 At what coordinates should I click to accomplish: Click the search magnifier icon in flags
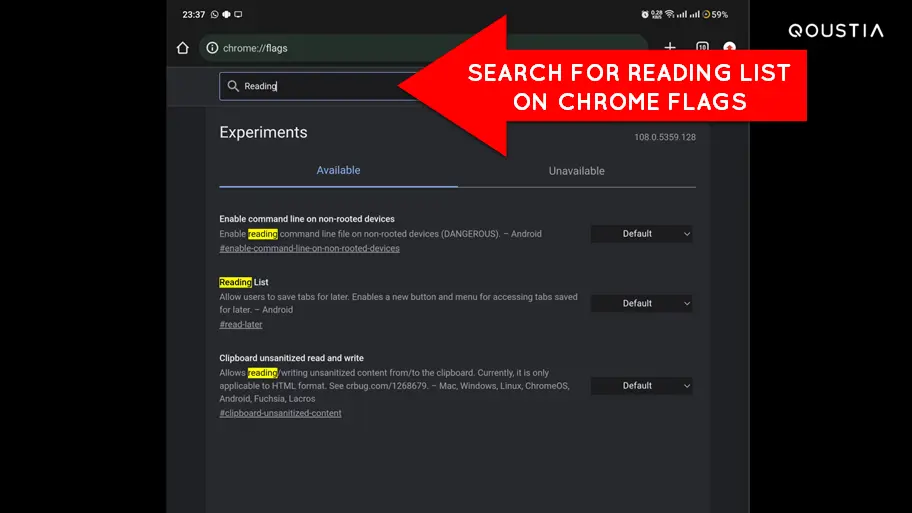(233, 86)
